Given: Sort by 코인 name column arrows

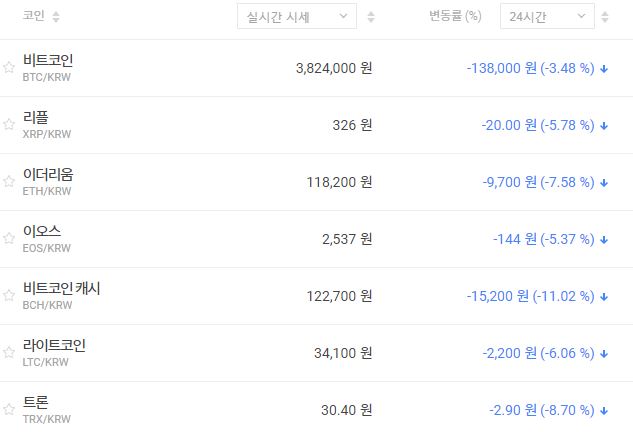Looking at the screenshot, I should pos(56,17).
